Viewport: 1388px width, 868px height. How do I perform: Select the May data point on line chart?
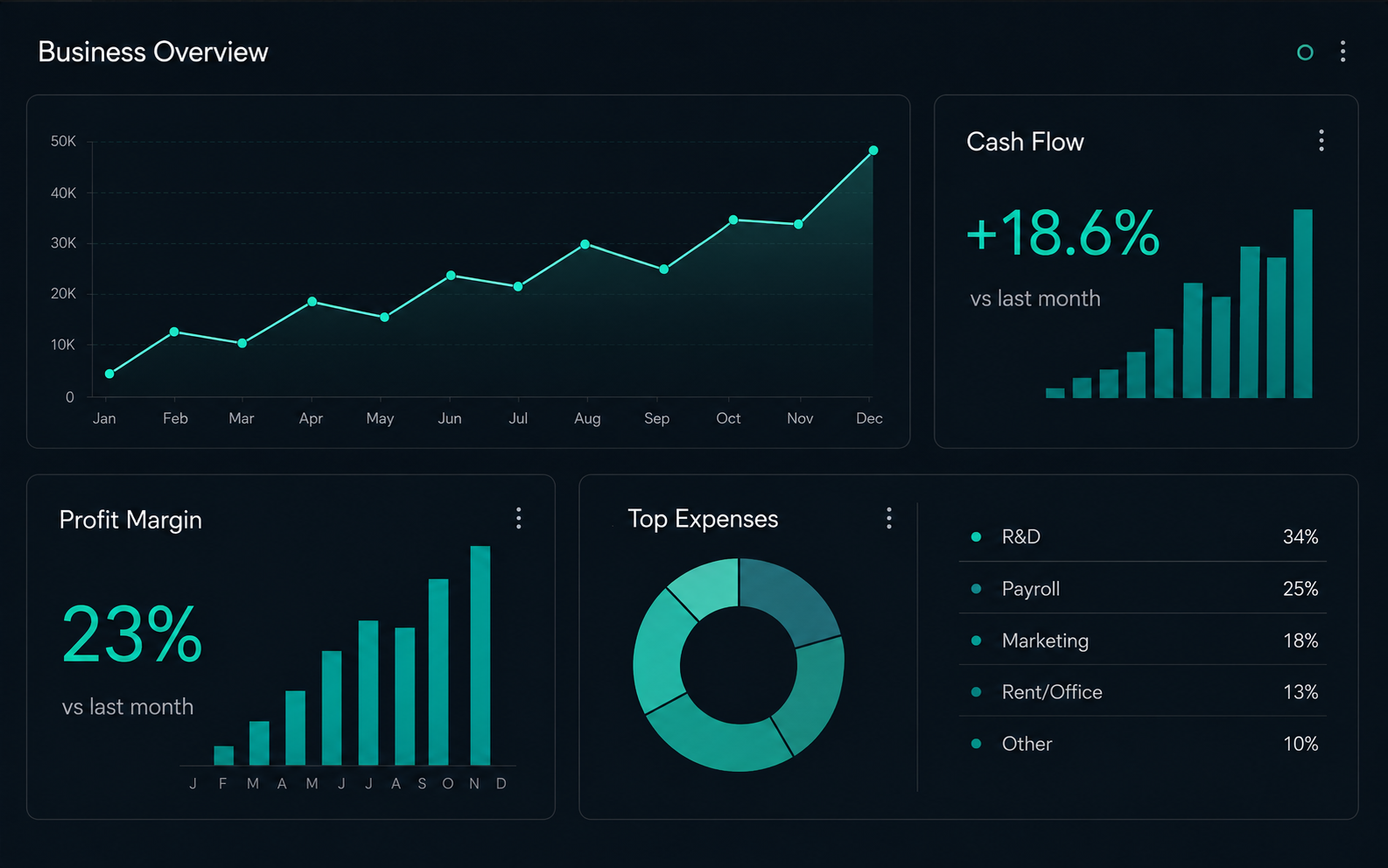(x=384, y=317)
